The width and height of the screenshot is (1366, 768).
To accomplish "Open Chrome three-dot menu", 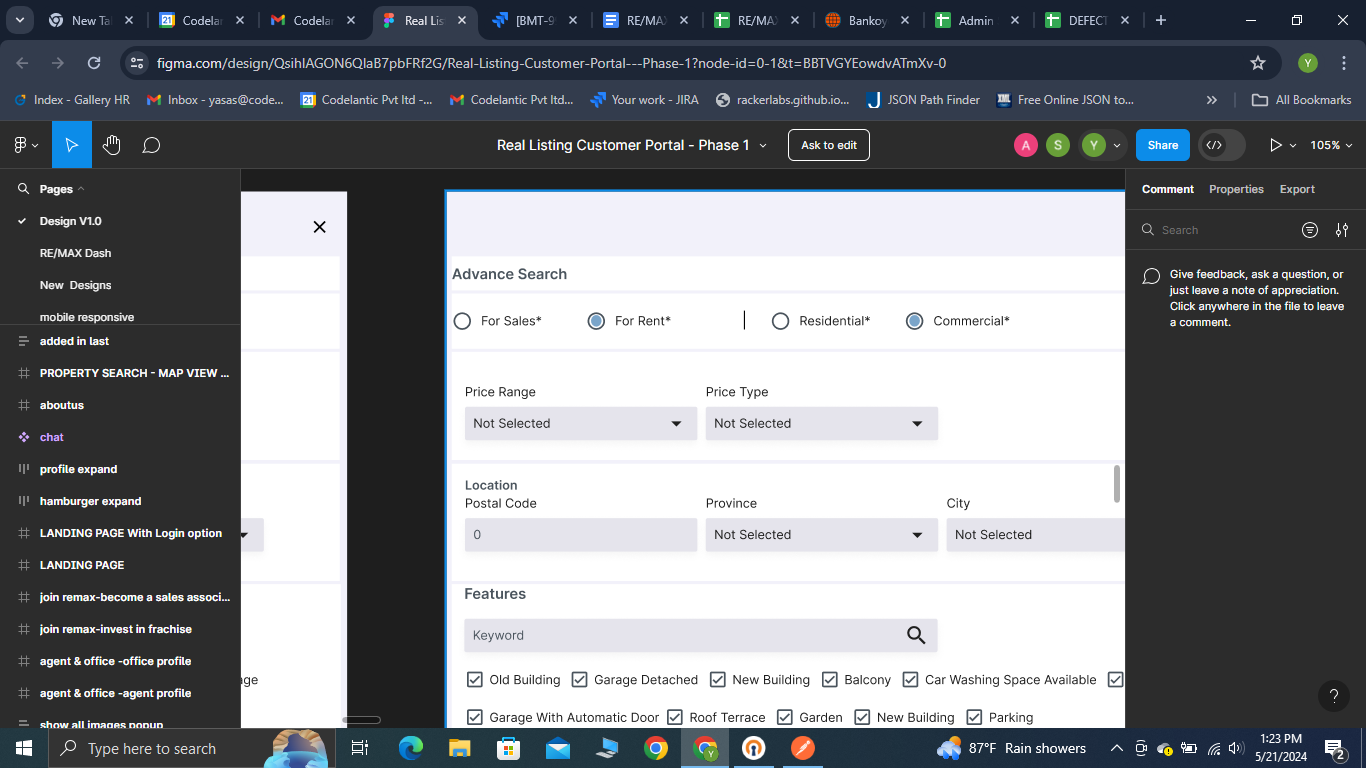I will pyautogui.click(x=1342, y=63).
